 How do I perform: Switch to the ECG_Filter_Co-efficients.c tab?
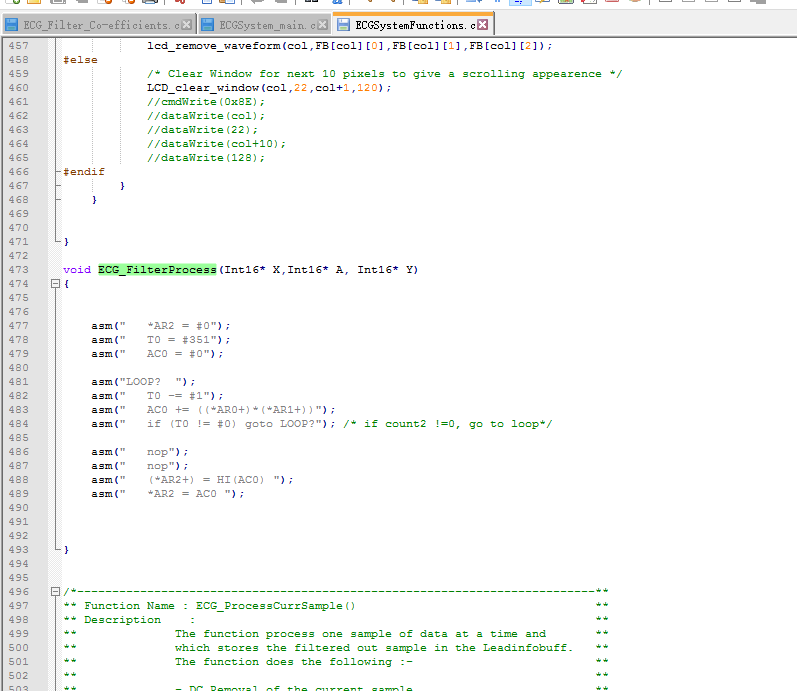tap(102, 25)
